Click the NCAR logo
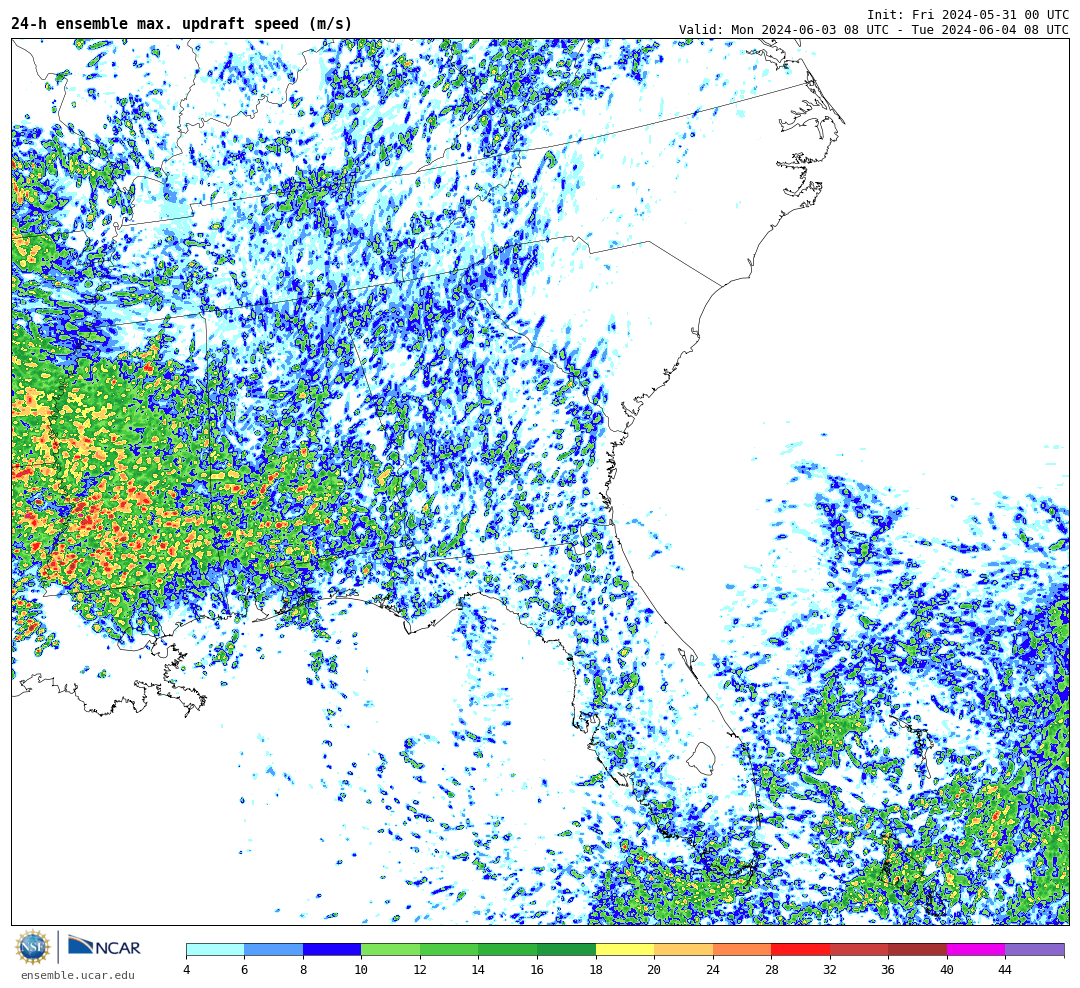 pos(104,947)
